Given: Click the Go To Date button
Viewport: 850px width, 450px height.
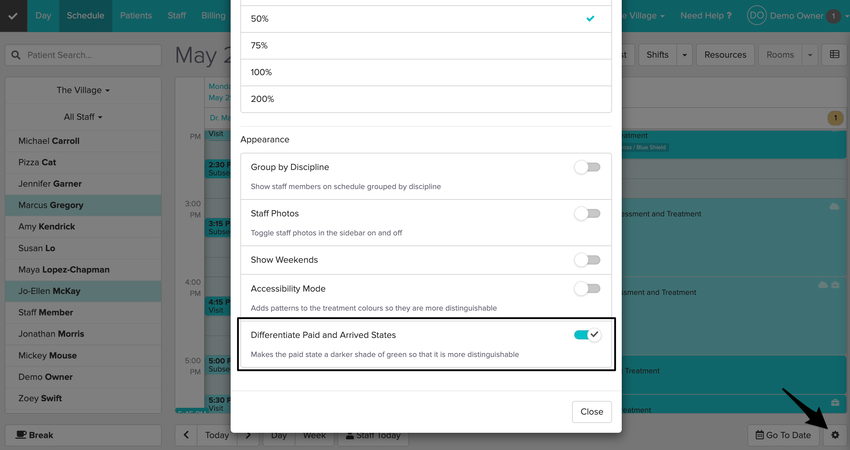Looking at the screenshot, I should [783, 435].
